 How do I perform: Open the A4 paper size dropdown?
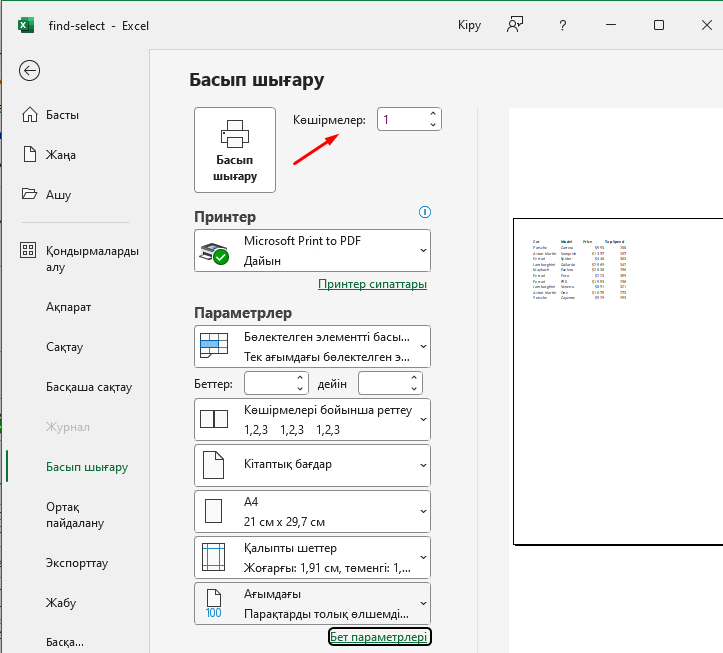(313, 511)
